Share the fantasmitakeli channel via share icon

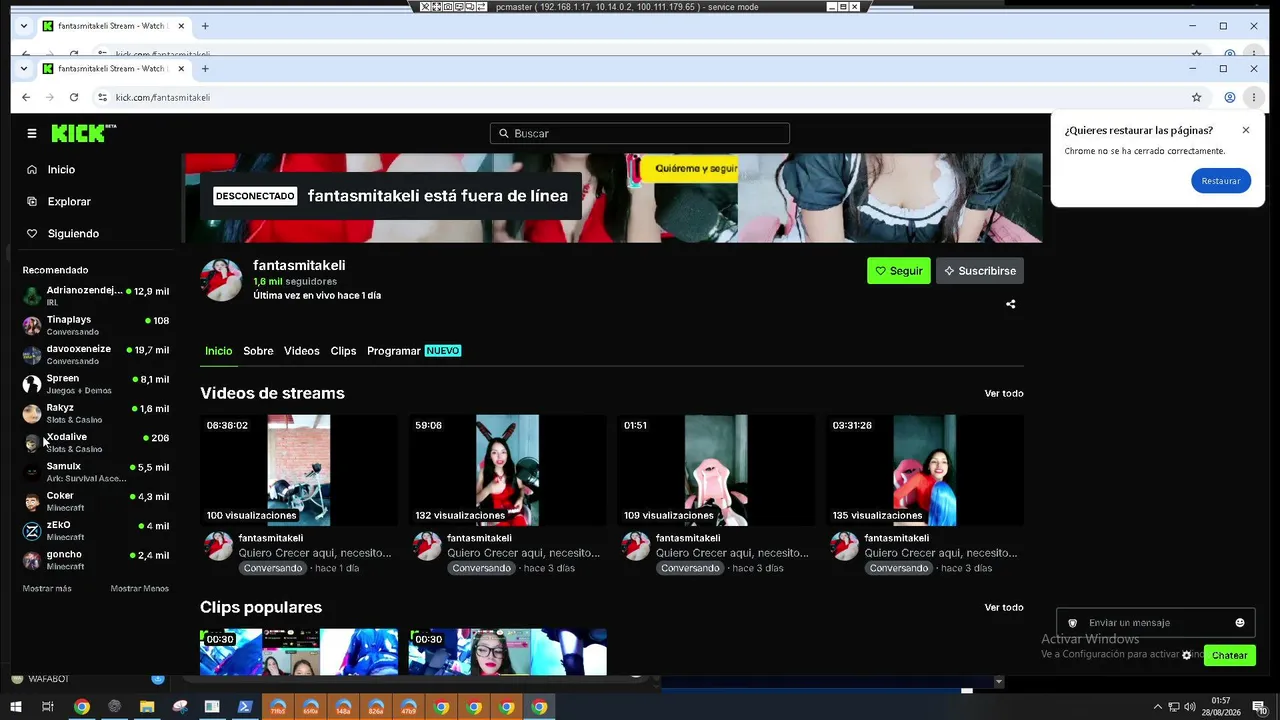click(x=1010, y=304)
